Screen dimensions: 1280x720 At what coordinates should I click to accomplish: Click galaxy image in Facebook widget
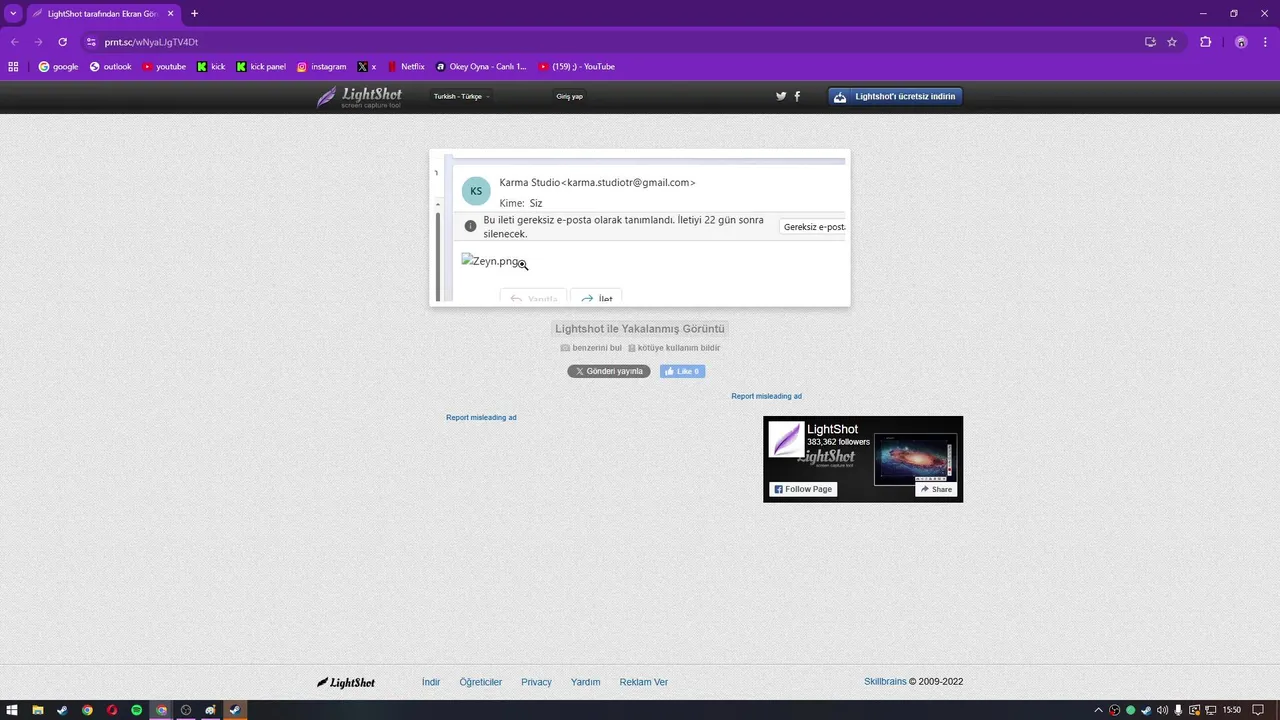pos(915,459)
